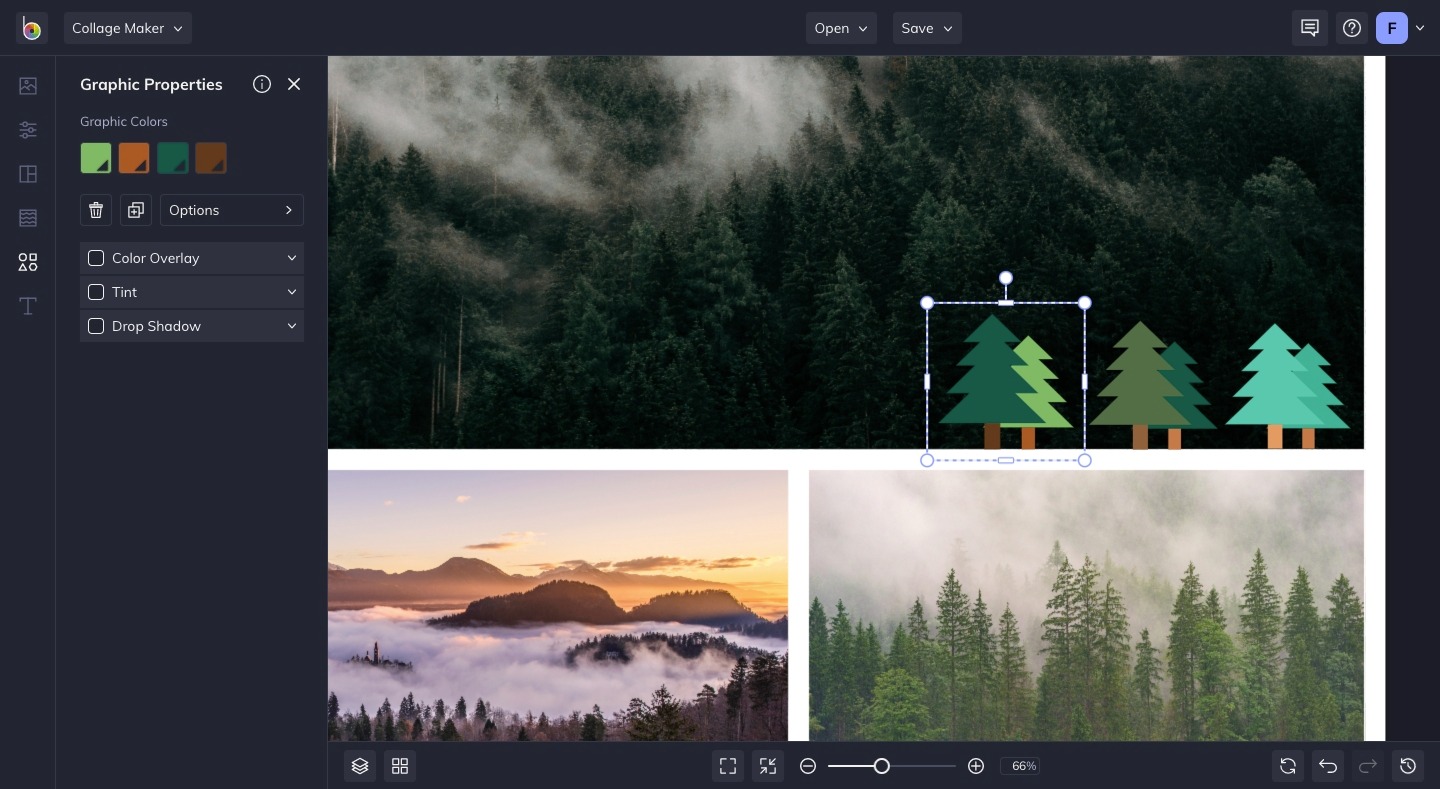Enable the Color Overlay checkbox
Image resolution: width=1440 pixels, height=789 pixels.
[x=96, y=258]
